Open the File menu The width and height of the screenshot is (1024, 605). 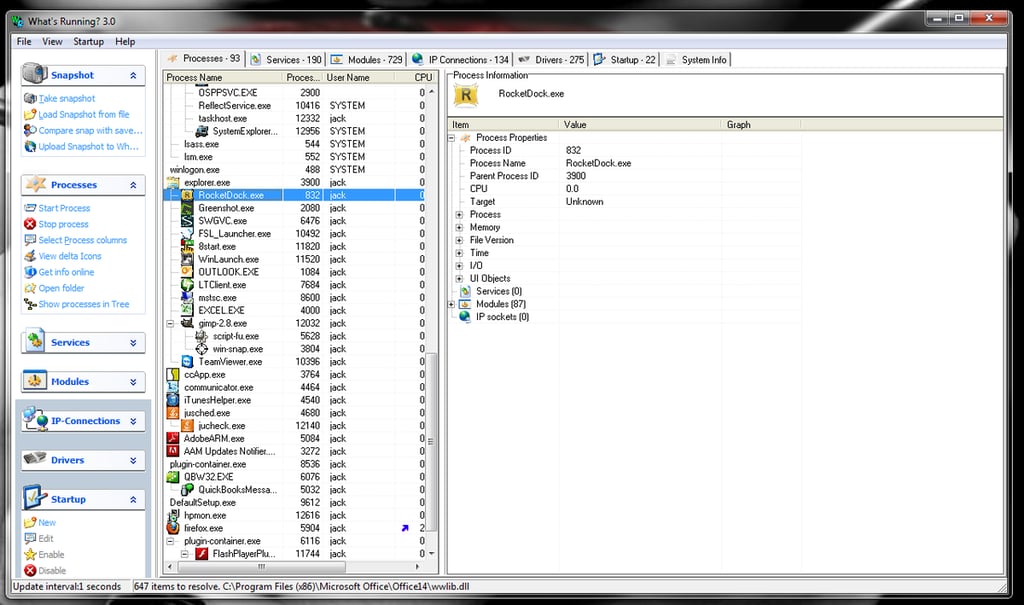click(24, 41)
